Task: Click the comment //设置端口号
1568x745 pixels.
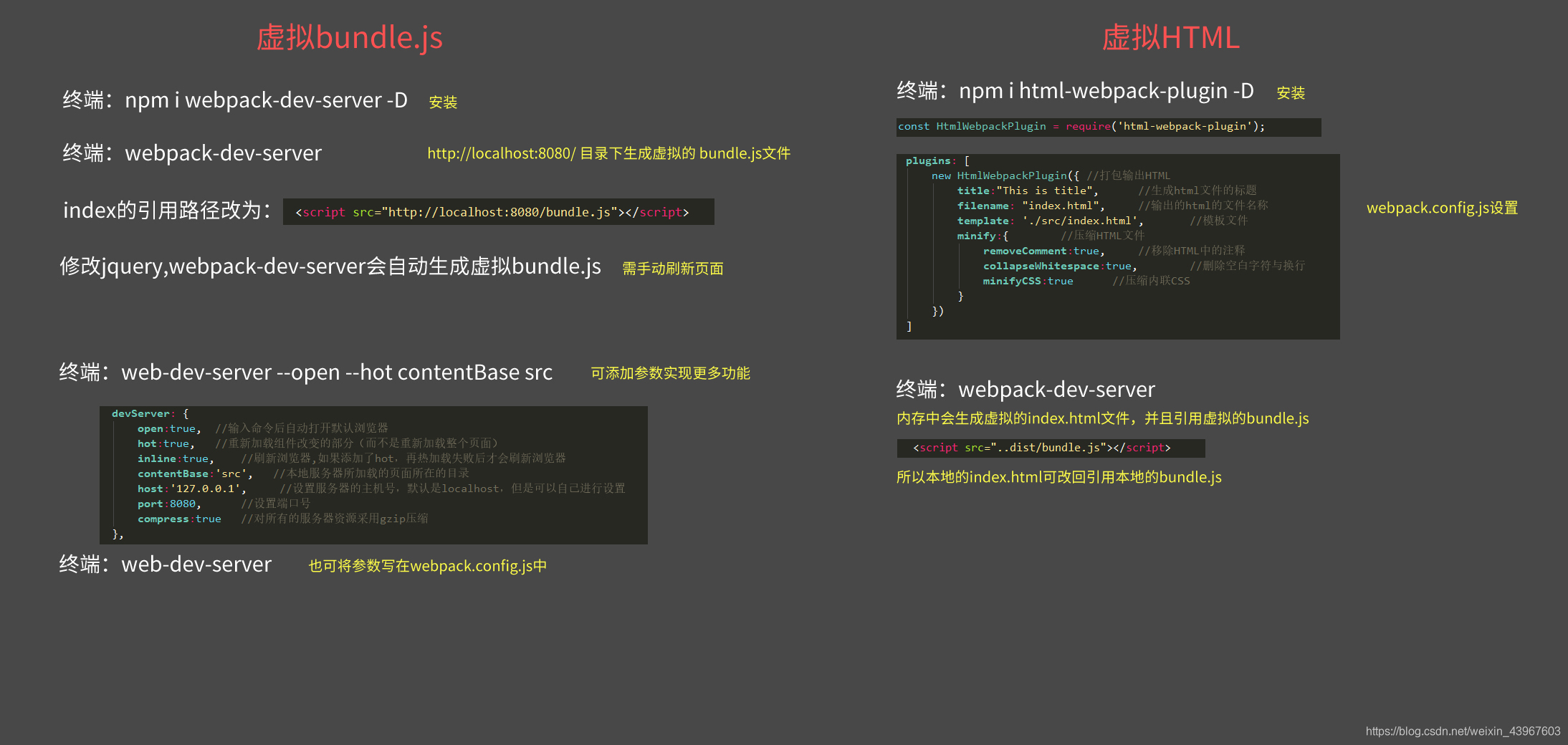Action: 276,504
